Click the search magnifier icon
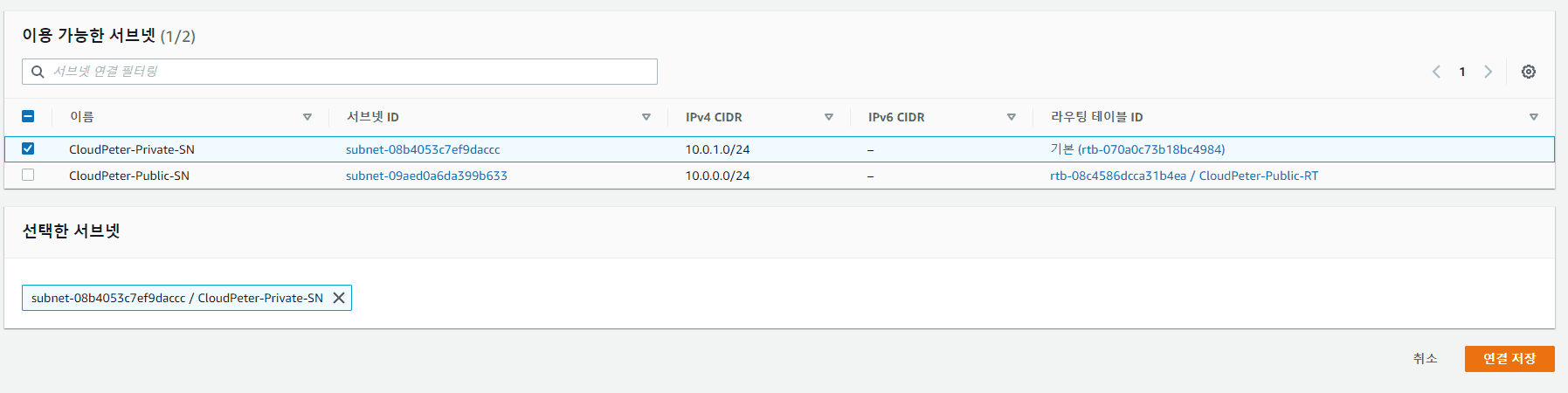 (x=38, y=72)
